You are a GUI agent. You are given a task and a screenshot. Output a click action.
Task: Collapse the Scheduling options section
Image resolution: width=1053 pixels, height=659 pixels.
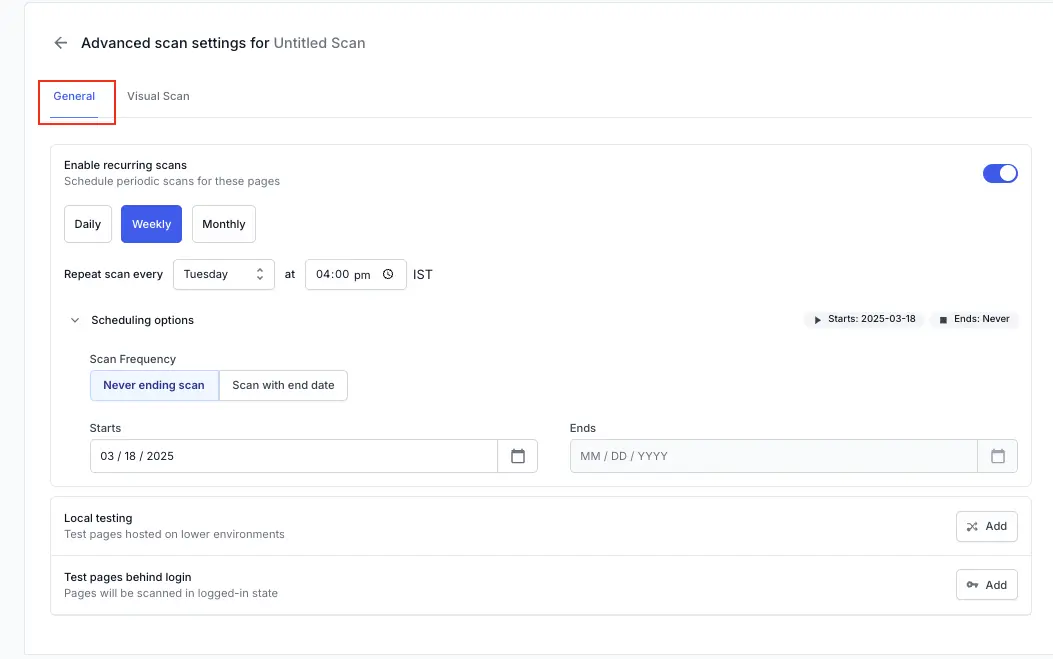click(75, 320)
